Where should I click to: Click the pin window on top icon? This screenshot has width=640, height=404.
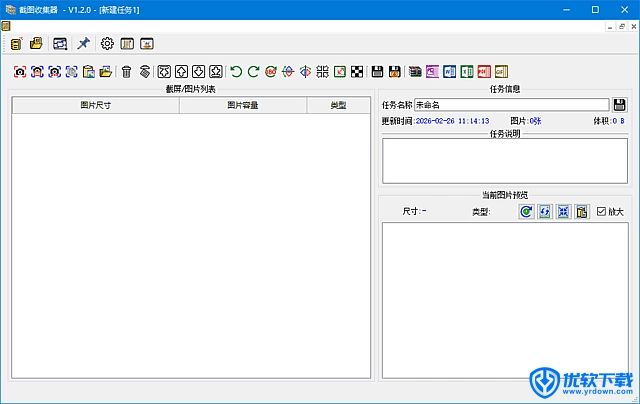click(84, 44)
